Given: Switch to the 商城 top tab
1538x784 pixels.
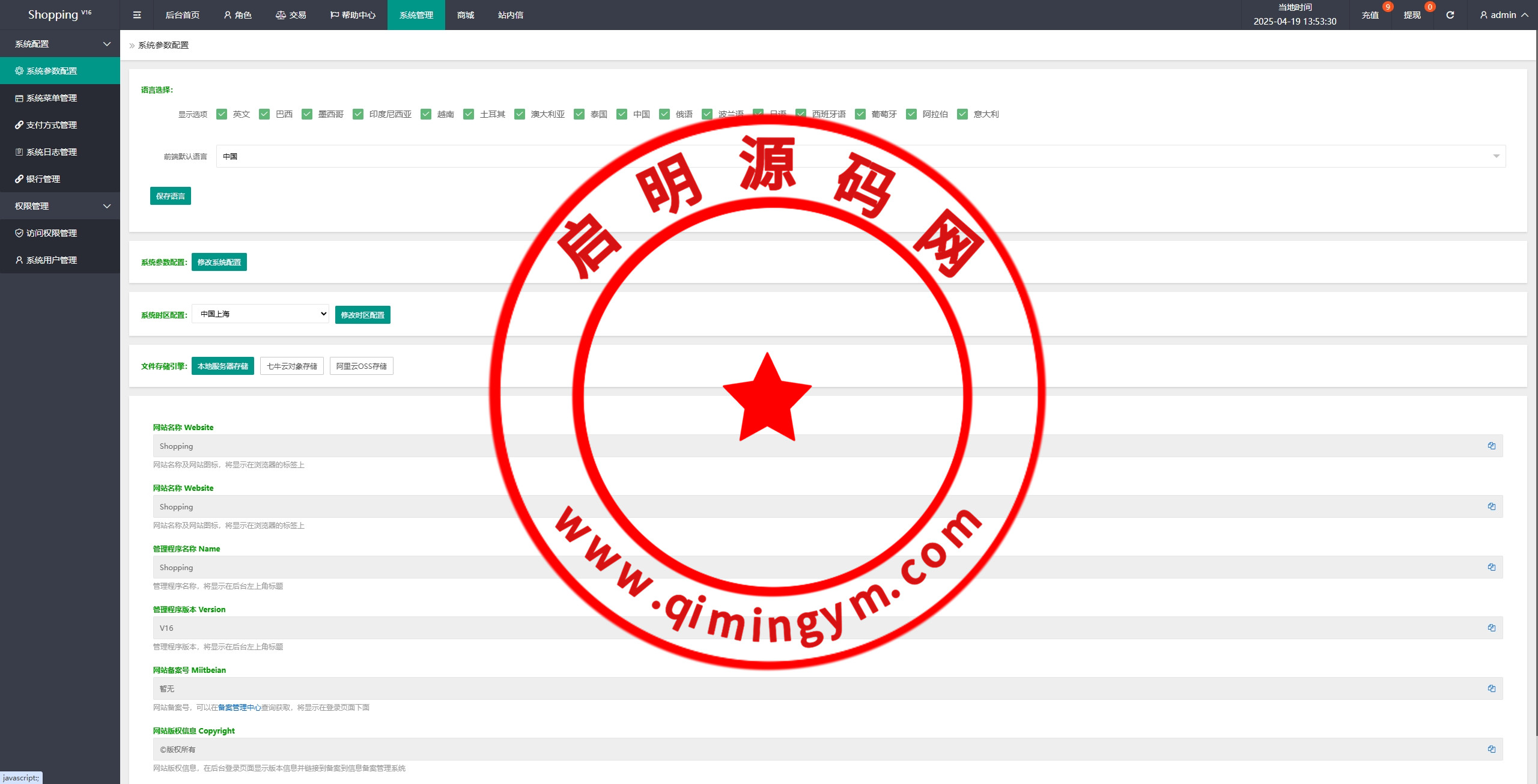Looking at the screenshot, I should coord(465,15).
